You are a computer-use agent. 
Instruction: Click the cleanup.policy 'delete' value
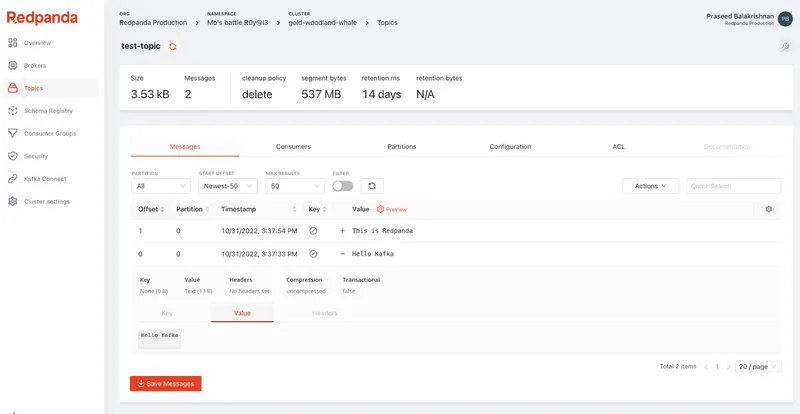(x=257, y=94)
